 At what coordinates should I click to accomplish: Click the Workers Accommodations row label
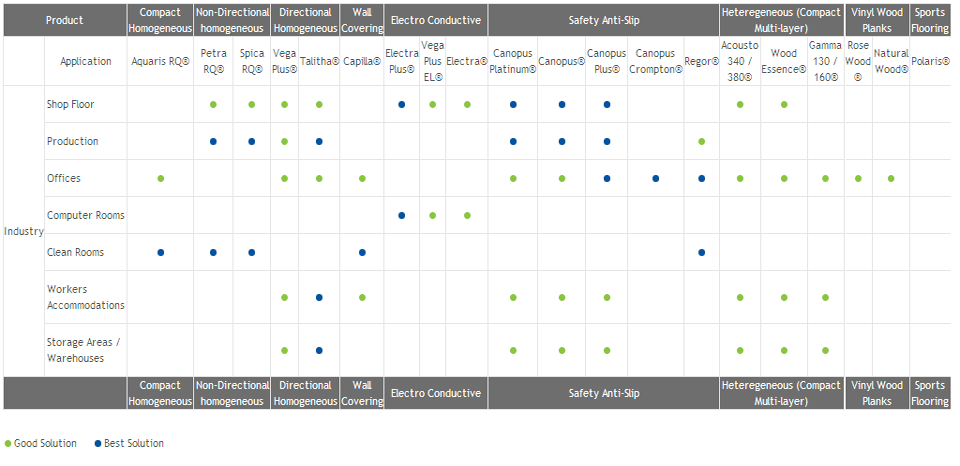(86, 297)
